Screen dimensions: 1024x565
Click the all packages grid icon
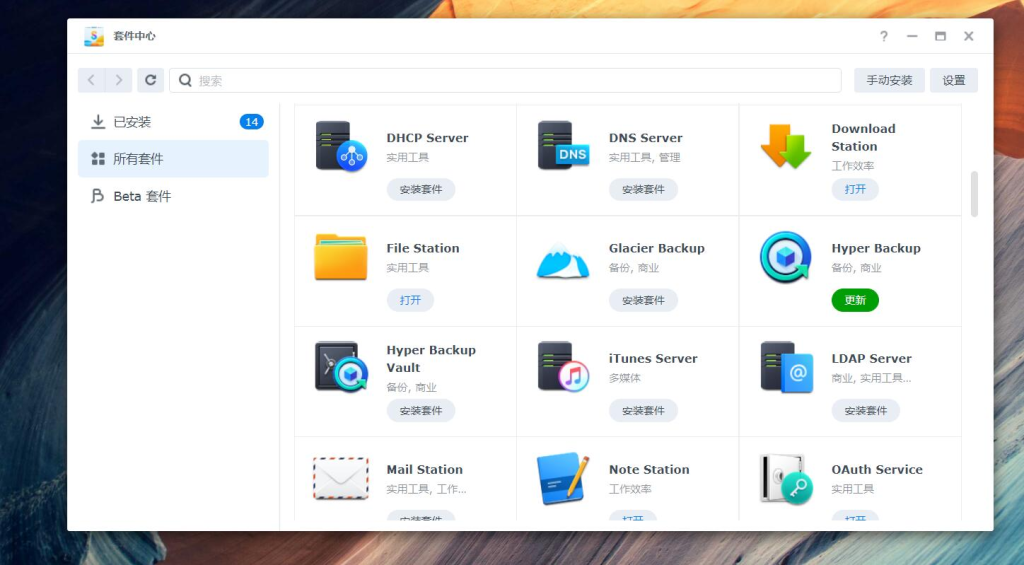(x=98, y=159)
